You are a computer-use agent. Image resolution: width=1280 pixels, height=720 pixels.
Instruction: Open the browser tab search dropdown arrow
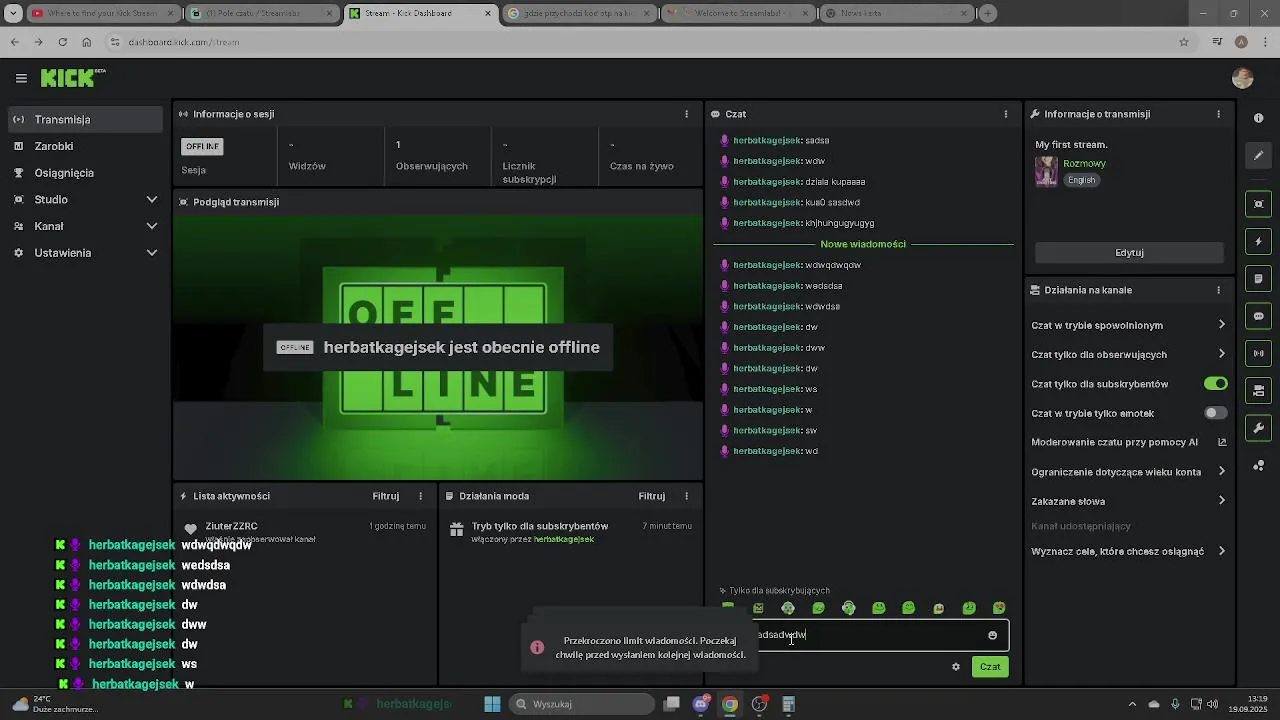[x=13, y=14]
